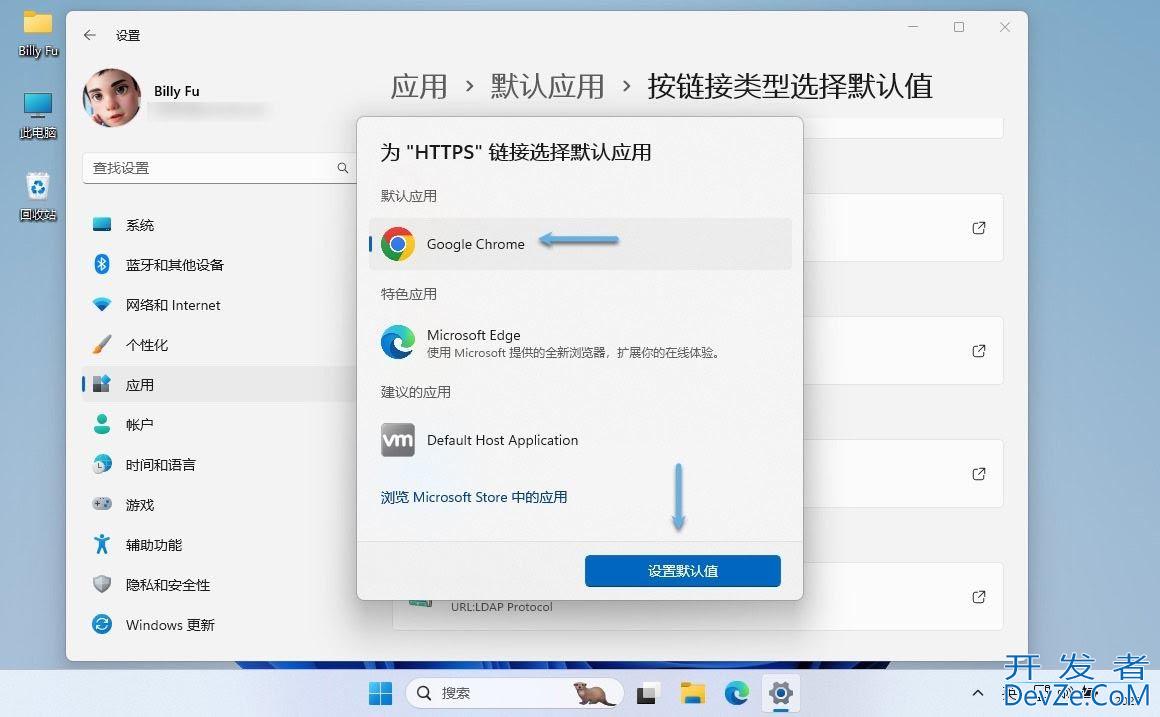Open the Windows Start button on the taskbar

coord(380,693)
